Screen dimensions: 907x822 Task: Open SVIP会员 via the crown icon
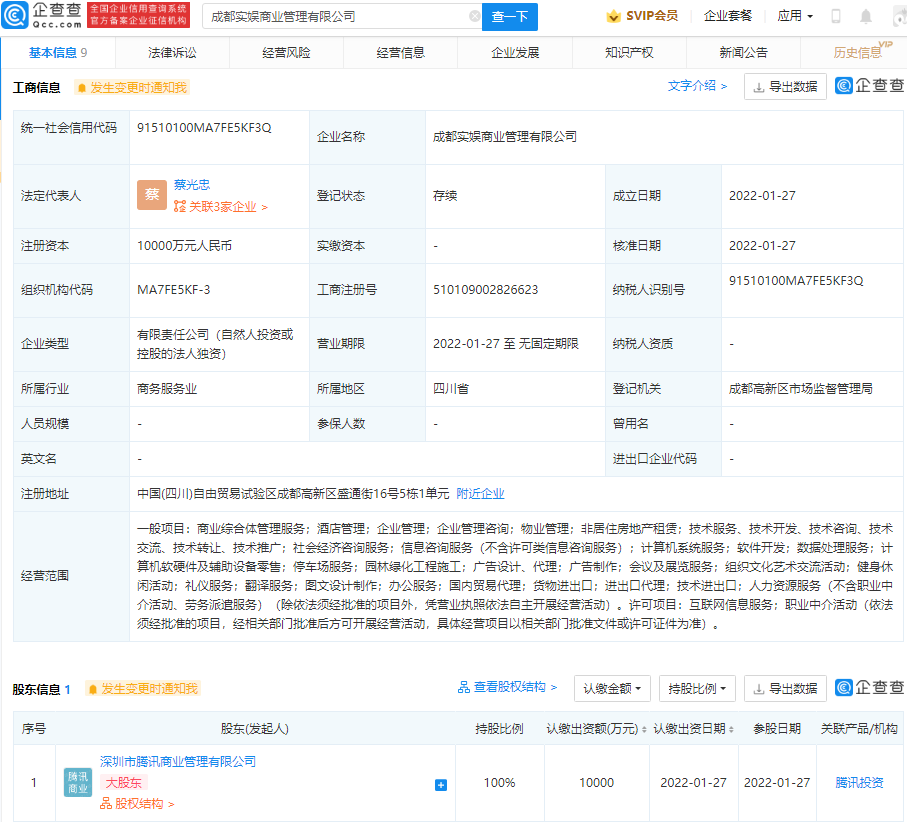[612, 16]
